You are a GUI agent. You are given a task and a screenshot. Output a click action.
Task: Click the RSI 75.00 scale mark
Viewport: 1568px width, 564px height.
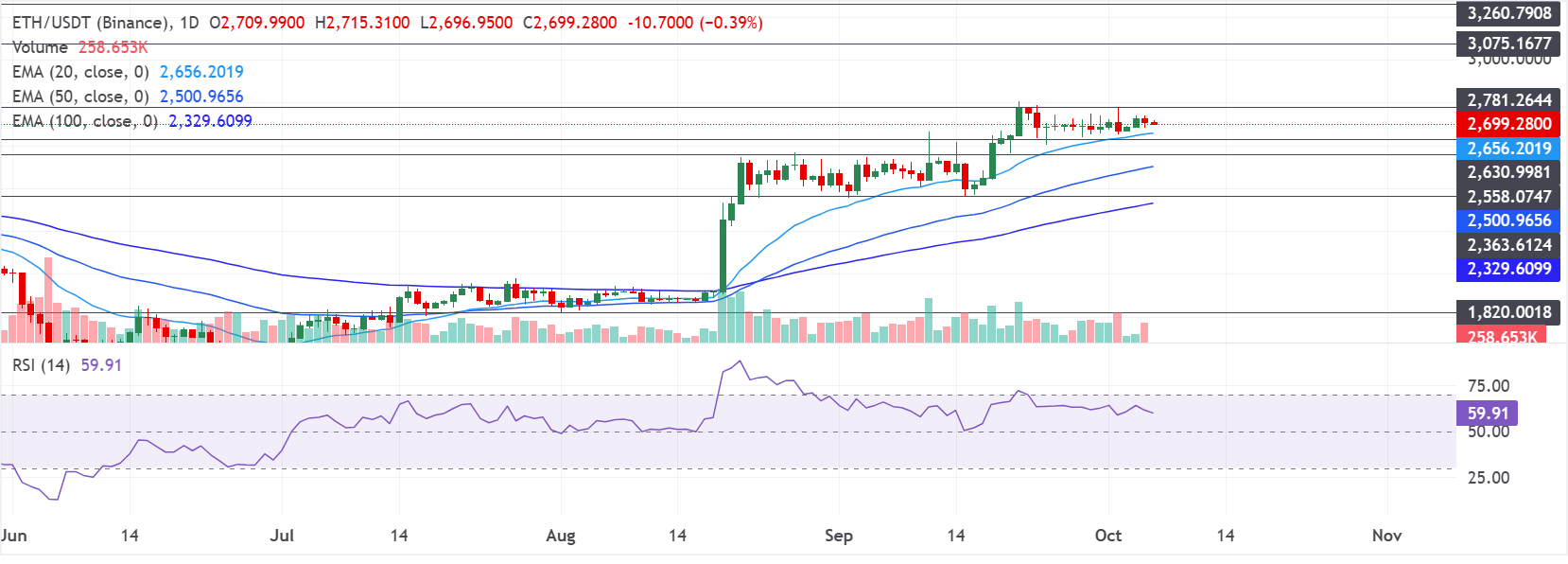[1488, 386]
